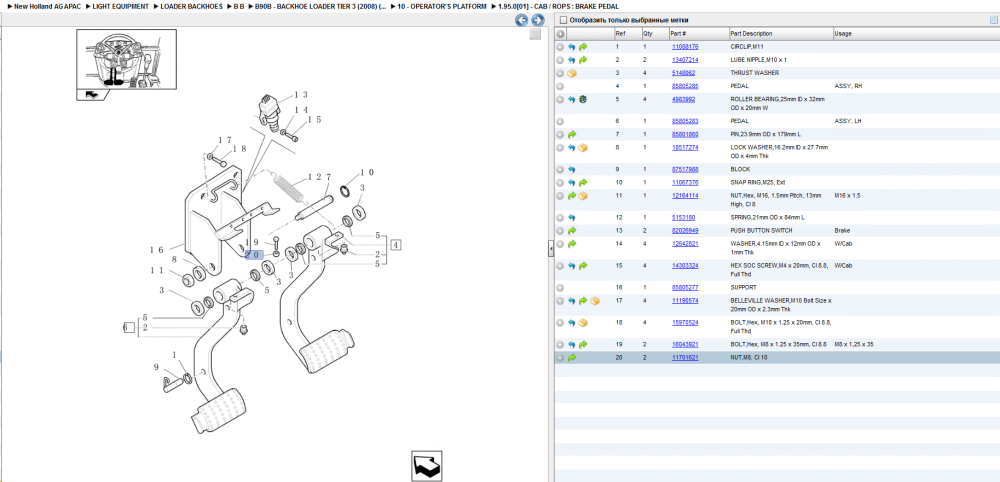1000x482 pixels.
Task: Tick the 'Отобразить только выбранные метки' checkbox
Action: click(x=561, y=20)
